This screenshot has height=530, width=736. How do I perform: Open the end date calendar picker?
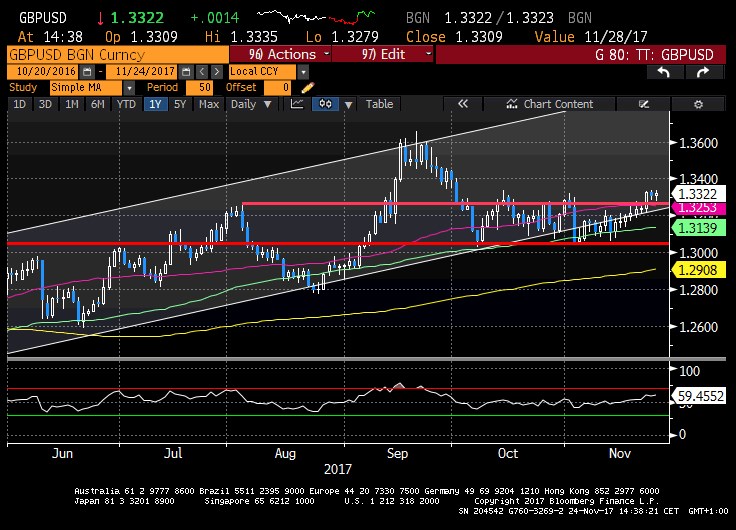click(185, 72)
